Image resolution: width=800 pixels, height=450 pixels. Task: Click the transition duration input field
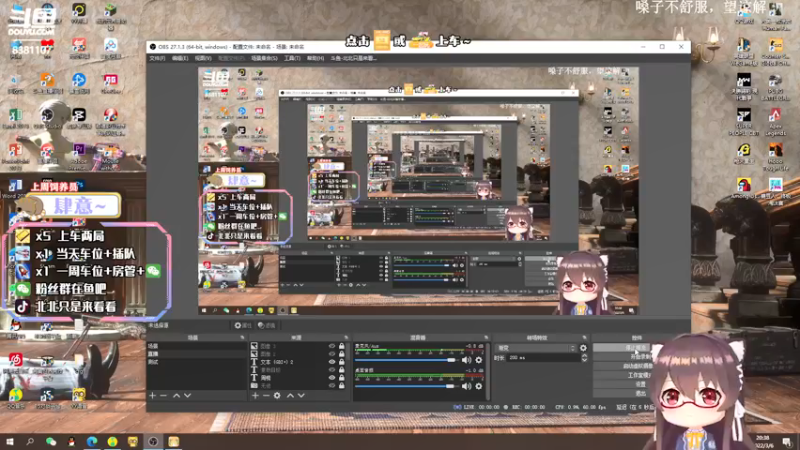[x=543, y=358]
